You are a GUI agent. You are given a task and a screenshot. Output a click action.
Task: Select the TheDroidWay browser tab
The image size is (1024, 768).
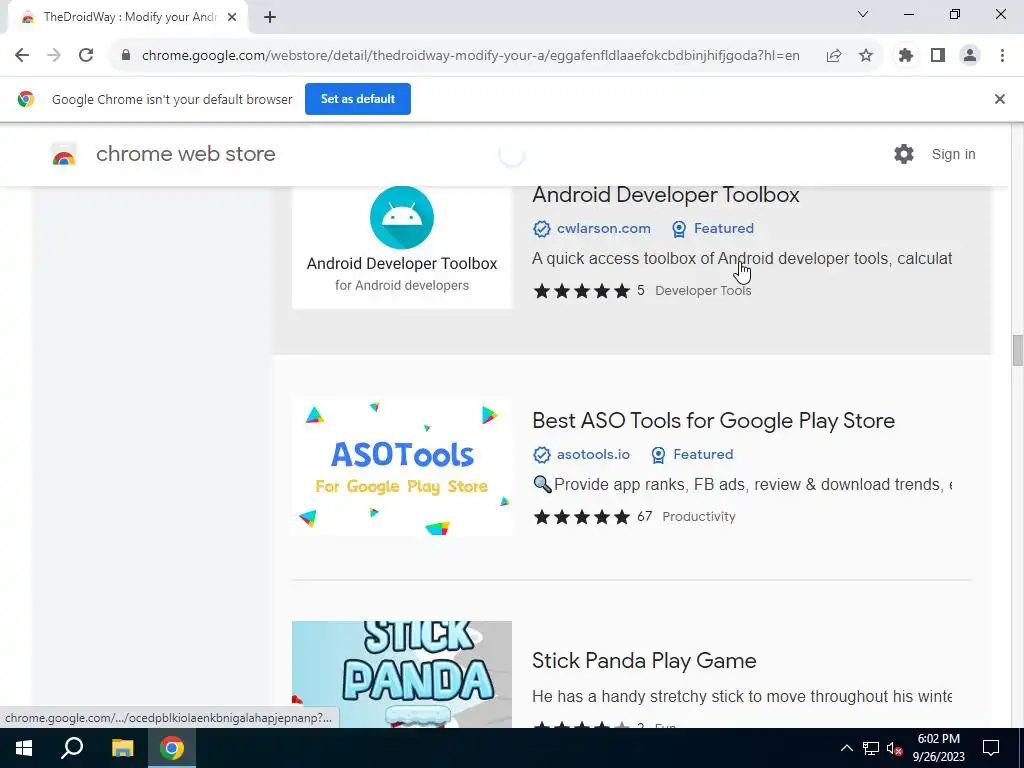127,17
